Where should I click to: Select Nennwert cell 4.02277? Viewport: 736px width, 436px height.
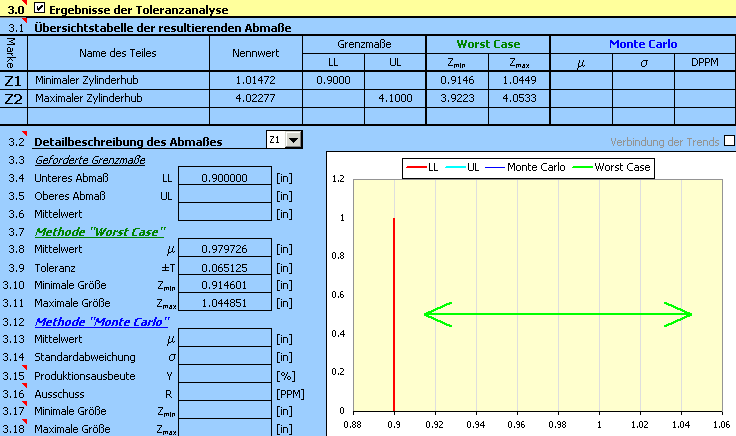256,99
